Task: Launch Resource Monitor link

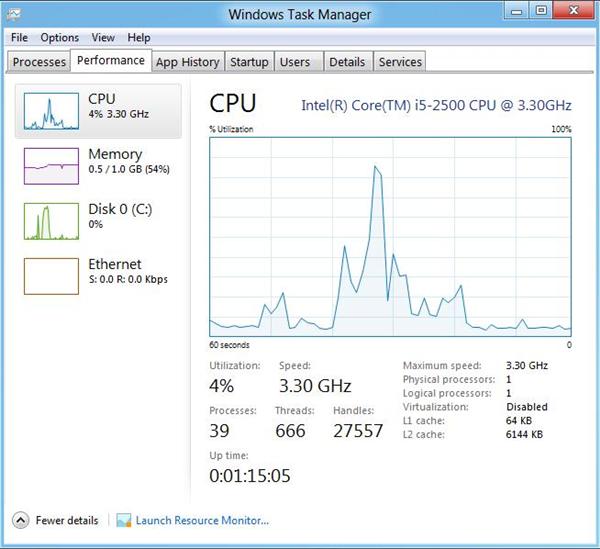Action: (202, 520)
